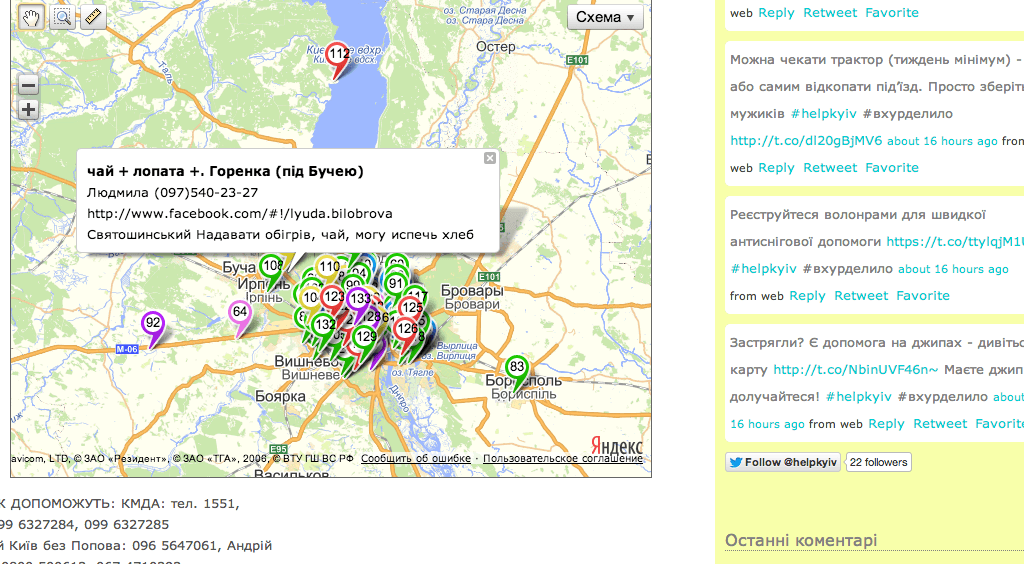Click red map marker number 112
The width and height of the screenshot is (1024, 564).
[x=339, y=55]
